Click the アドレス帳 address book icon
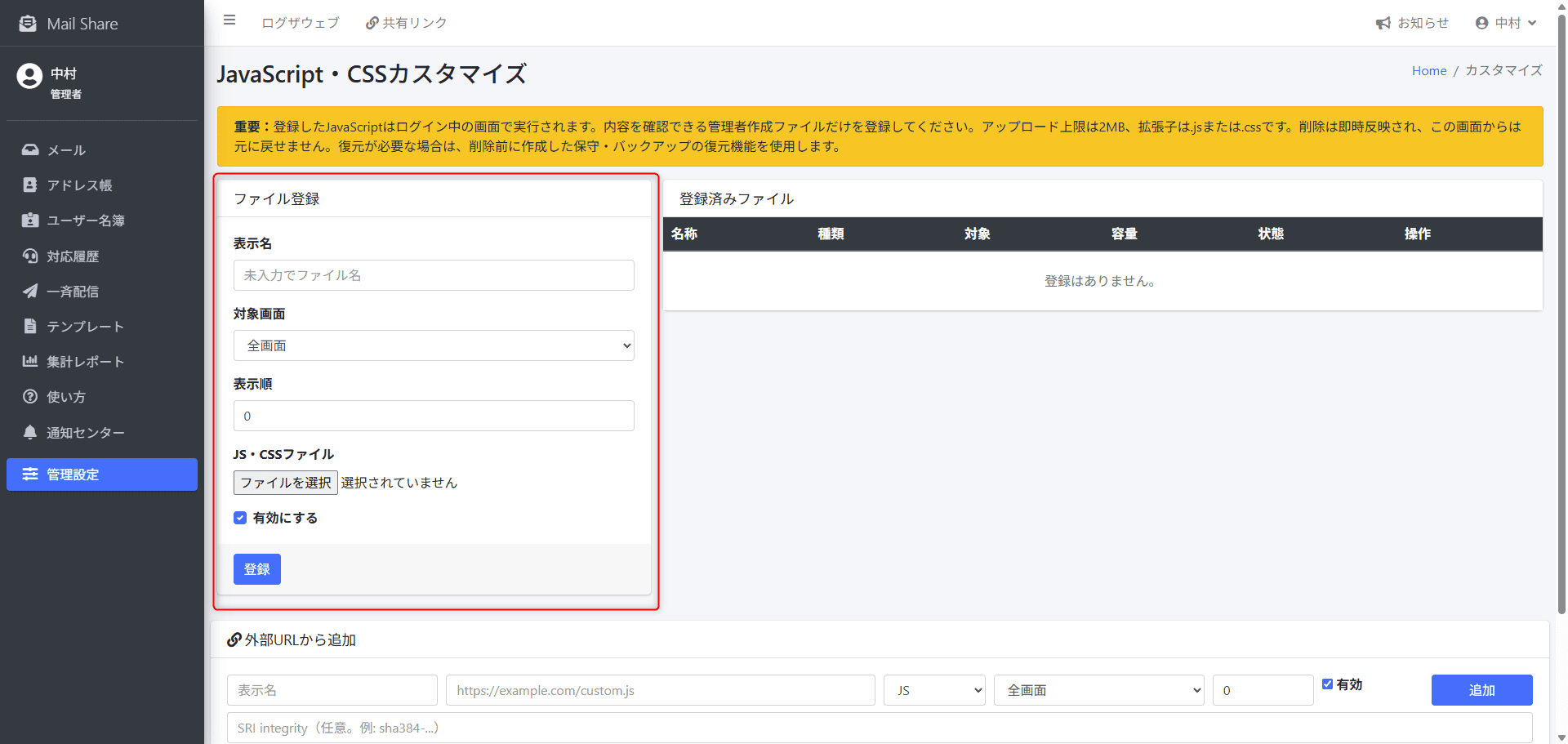 30,185
